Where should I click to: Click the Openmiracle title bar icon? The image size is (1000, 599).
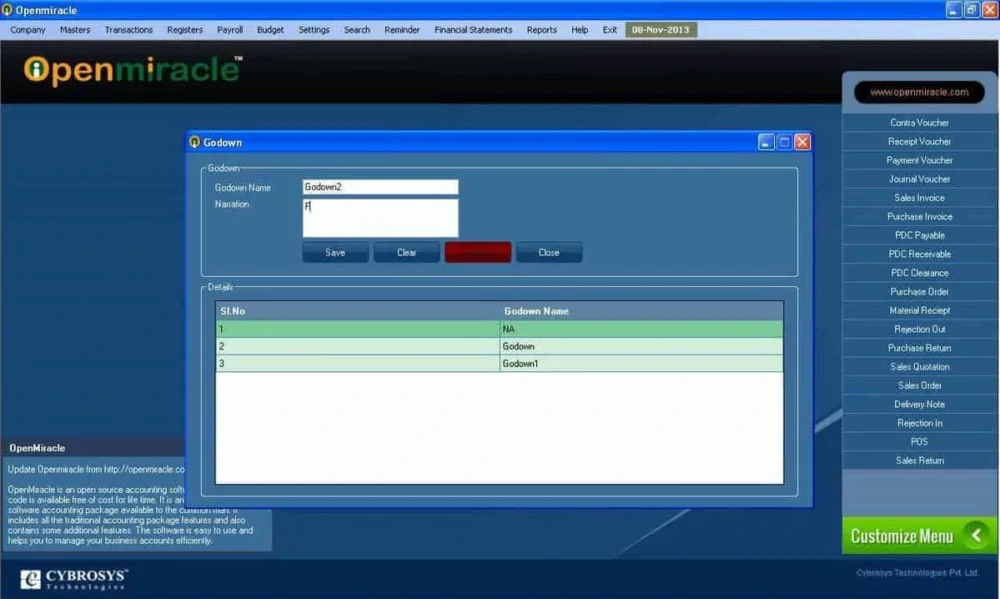[x=7, y=10]
